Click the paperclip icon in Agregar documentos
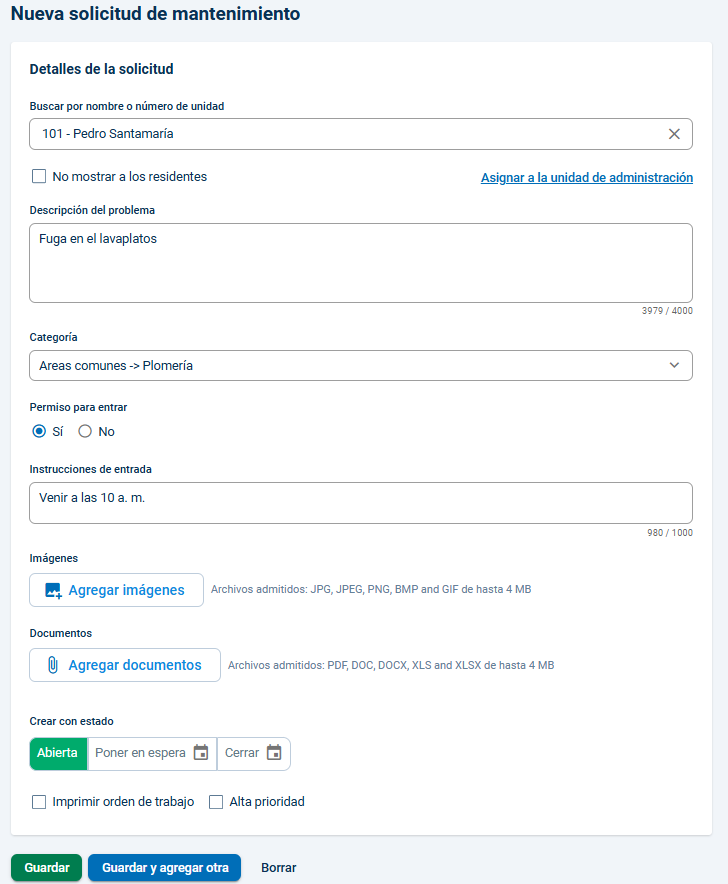This screenshot has width=728, height=884. [x=52, y=665]
